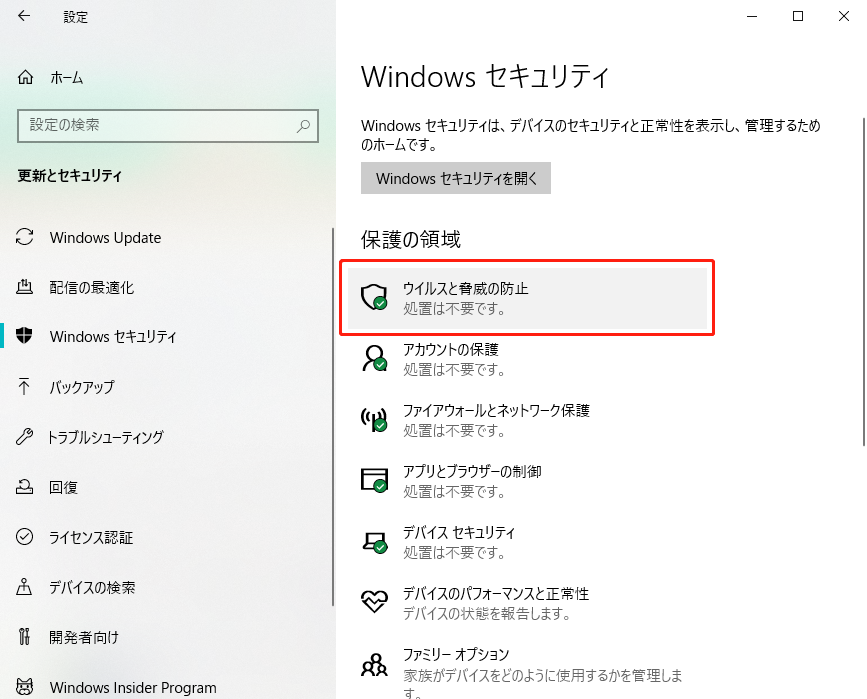Open ファイアウォールとネットワーク保護 area
Image resolution: width=867 pixels, height=699 pixels.
tap(527, 420)
